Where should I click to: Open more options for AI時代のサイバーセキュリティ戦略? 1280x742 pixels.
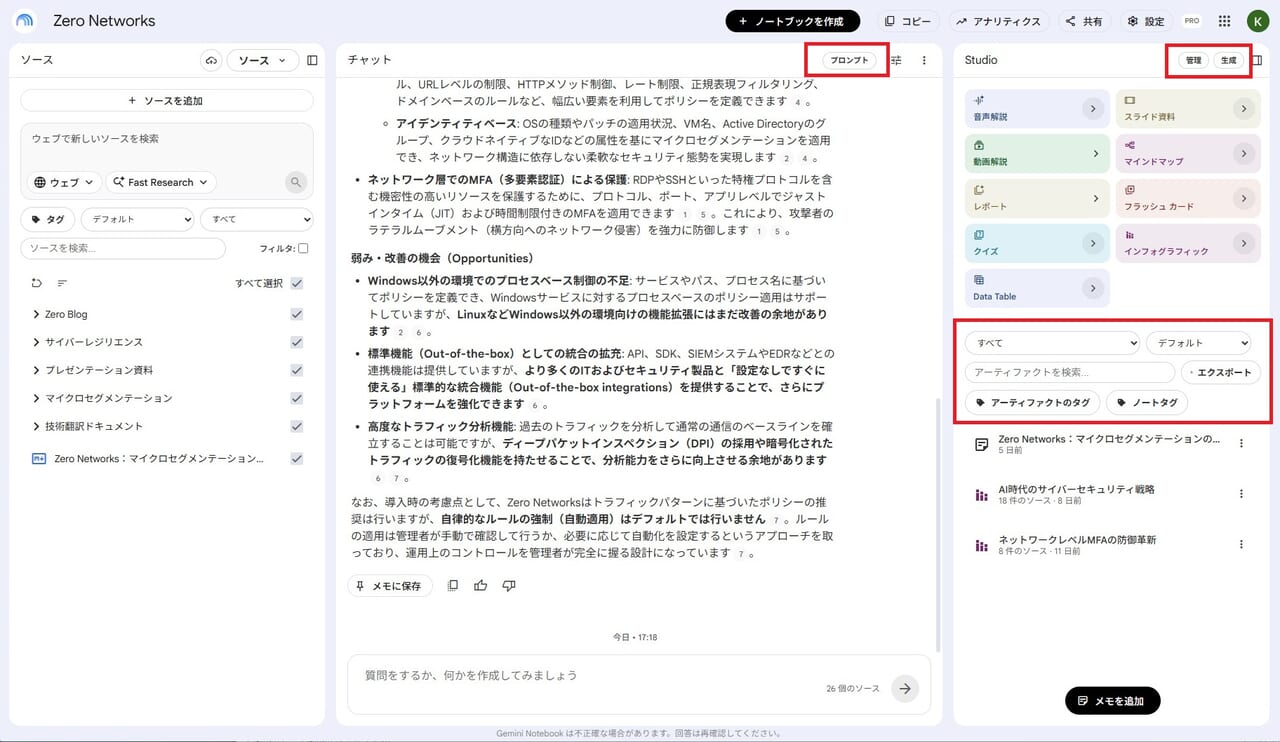point(1242,494)
